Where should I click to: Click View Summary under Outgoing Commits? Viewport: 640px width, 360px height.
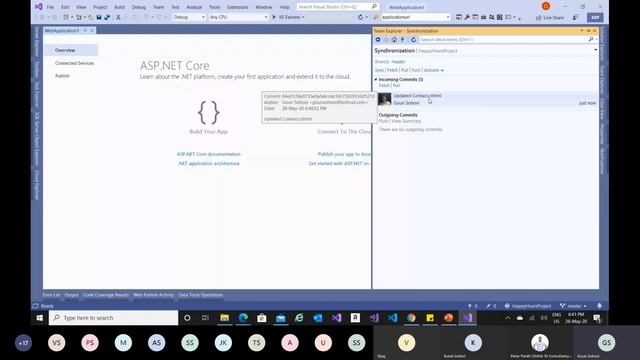406,121
